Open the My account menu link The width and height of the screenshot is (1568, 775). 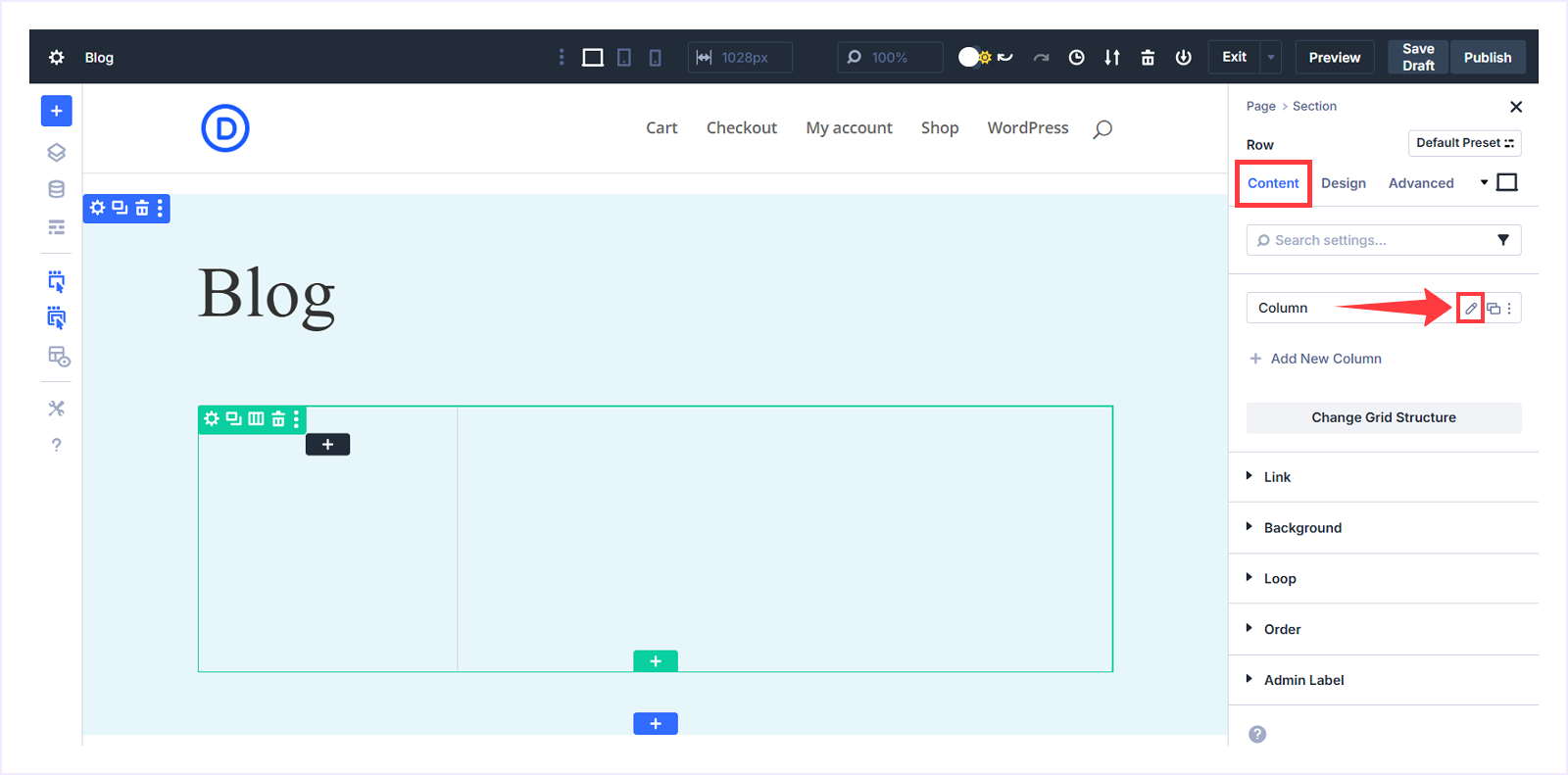[x=850, y=127]
